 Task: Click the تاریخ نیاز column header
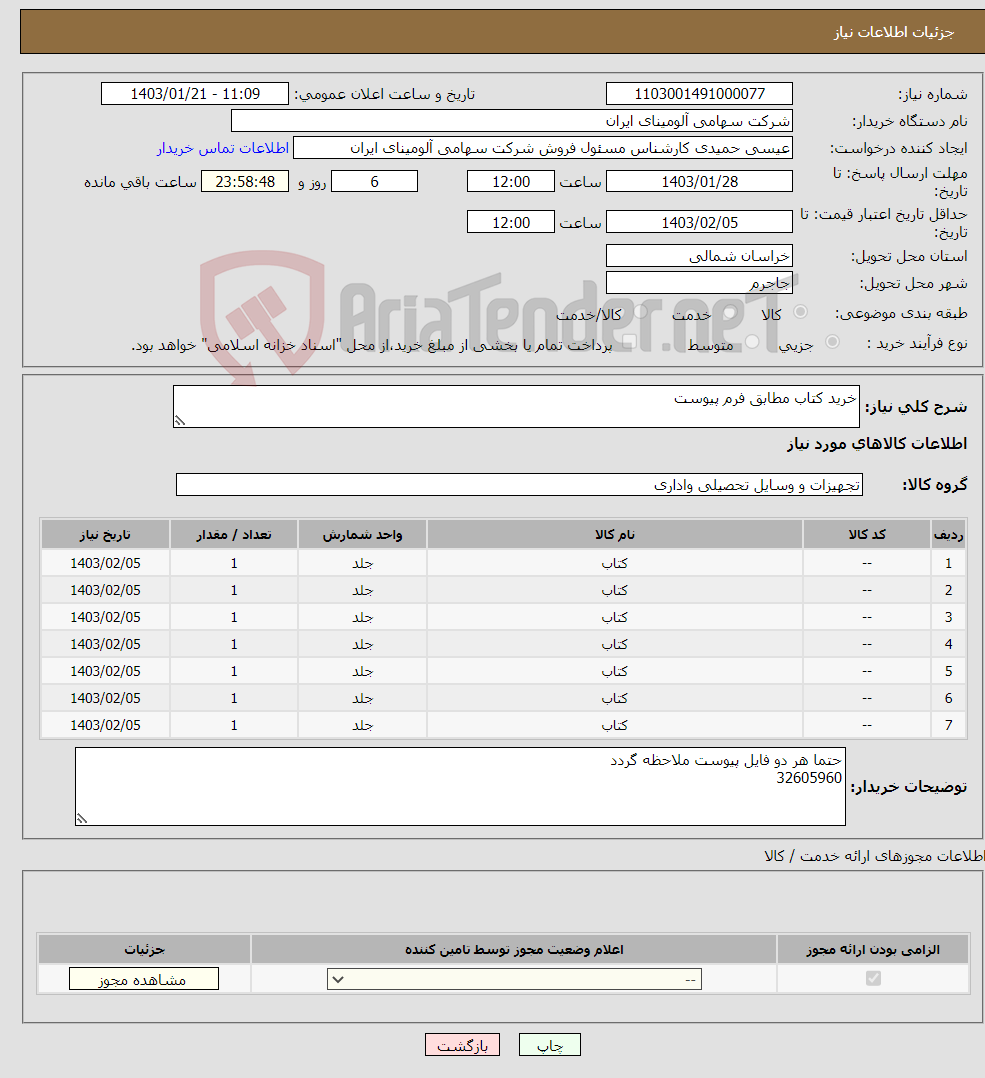coord(105,534)
